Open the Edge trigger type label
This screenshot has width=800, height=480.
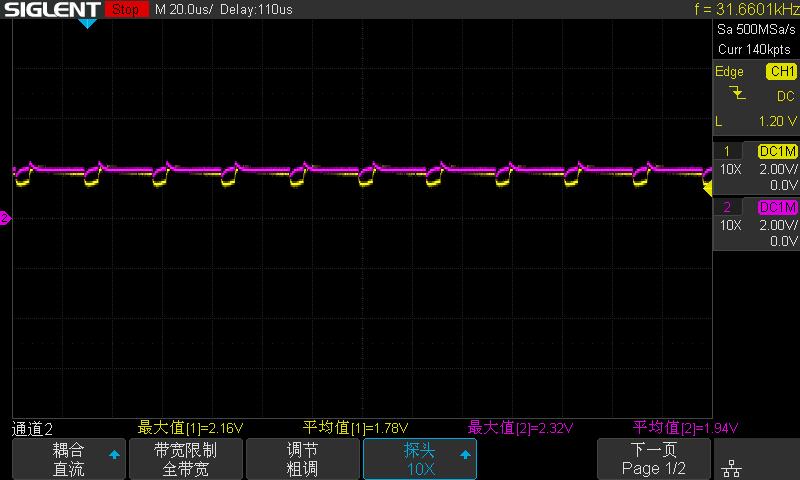(729, 72)
